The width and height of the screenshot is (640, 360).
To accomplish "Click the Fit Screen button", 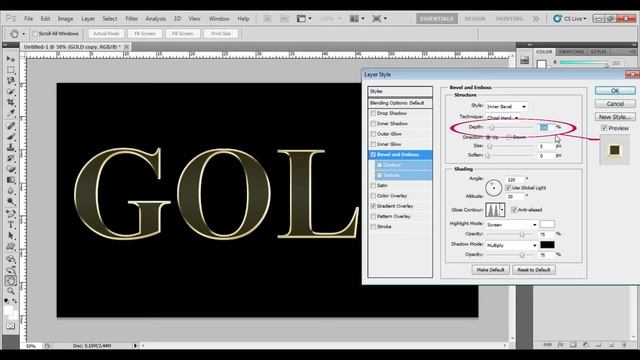I will [x=145, y=33].
